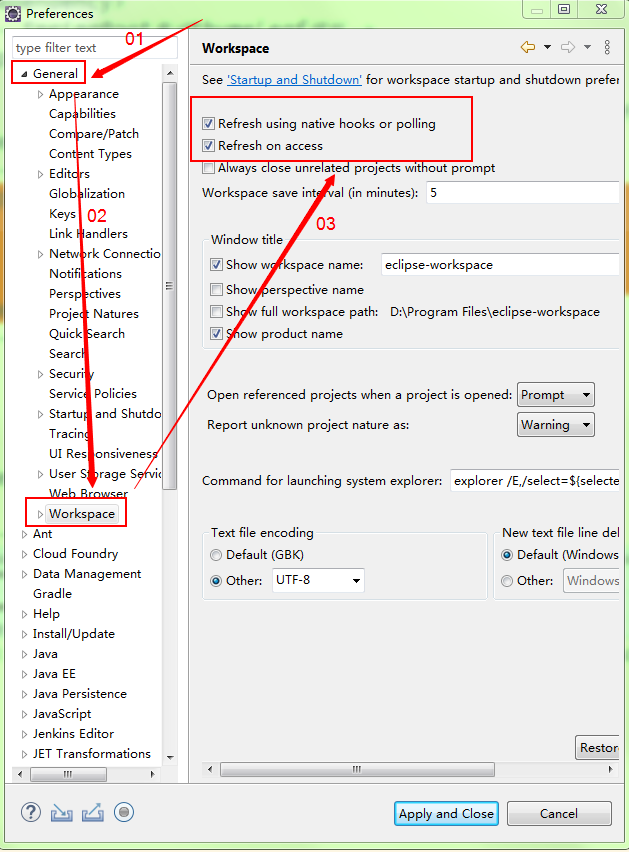The image size is (629, 852).
Task: Click the import preferences icon
Action: click(x=61, y=813)
